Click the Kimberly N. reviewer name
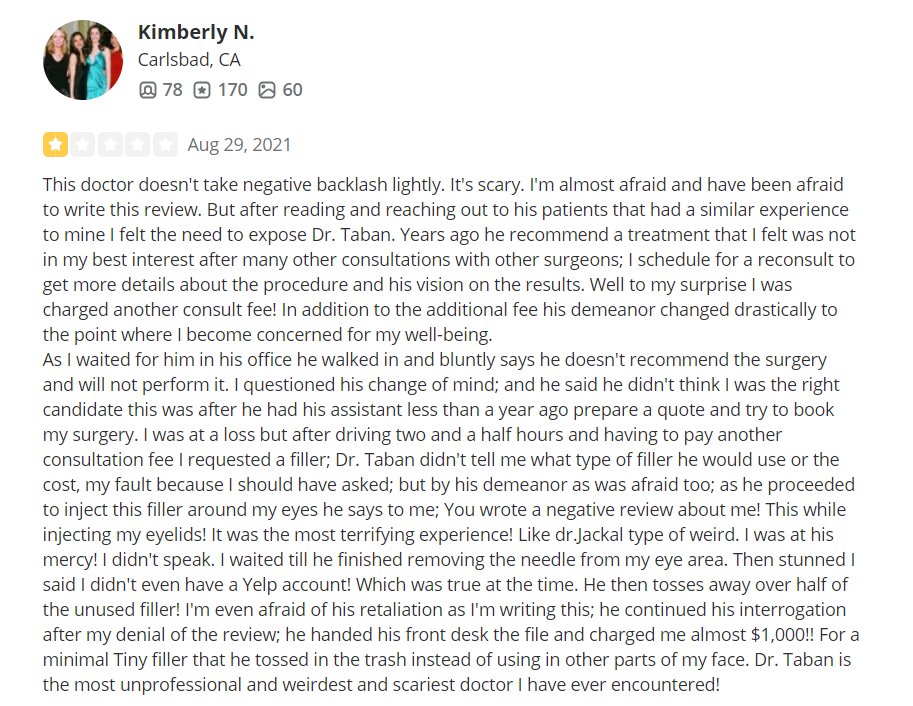This screenshot has width=913, height=706. point(196,32)
